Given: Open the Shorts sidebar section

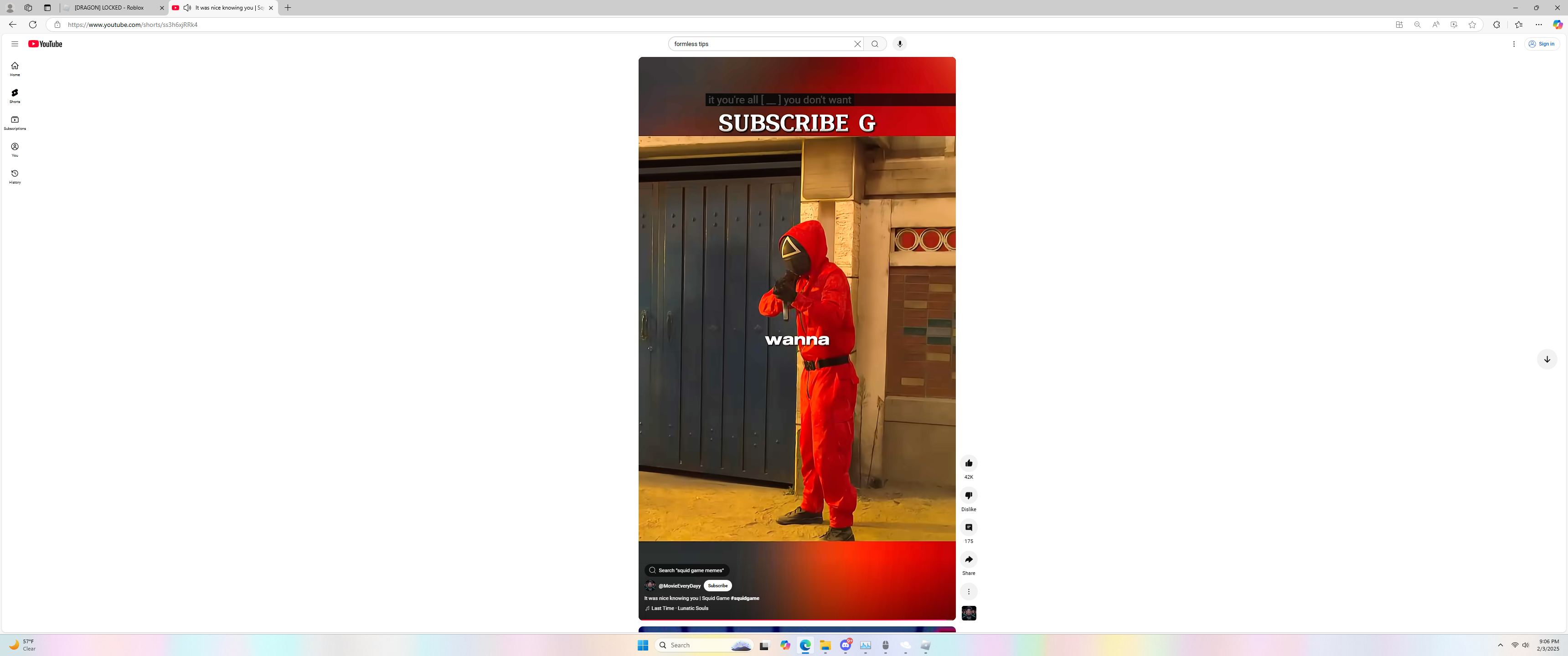Looking at the screenshot, I should [15, 95].
